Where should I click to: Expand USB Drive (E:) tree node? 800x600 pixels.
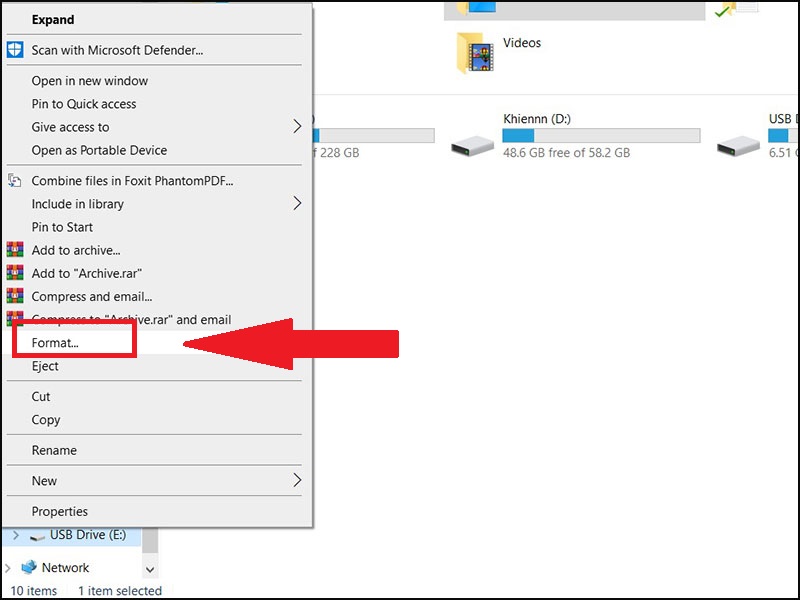pyautogui.click(x=15, y=536)
